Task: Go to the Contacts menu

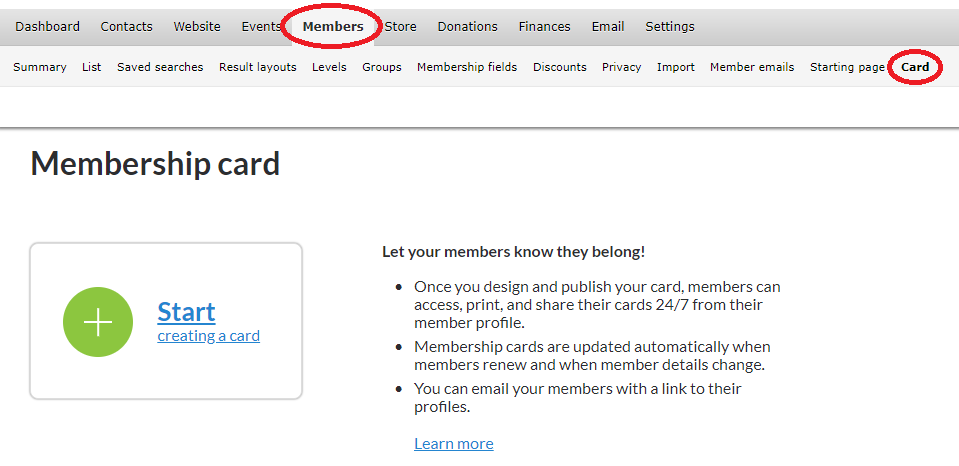Action: (126, 27)
